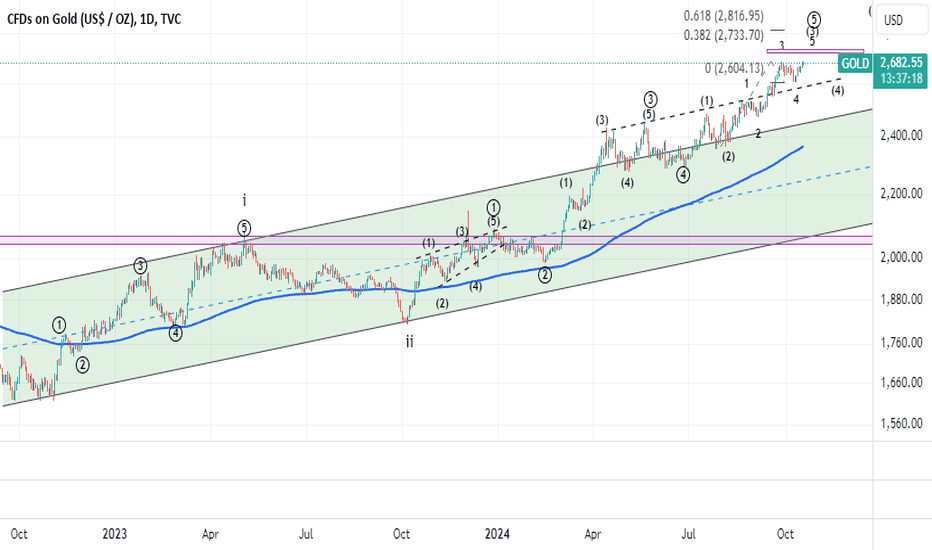Image resolution: width=932 pixels, height=550 pixels.
Task: Click the 13:37:18 bar countdown timer
Action: coord(901,78)
